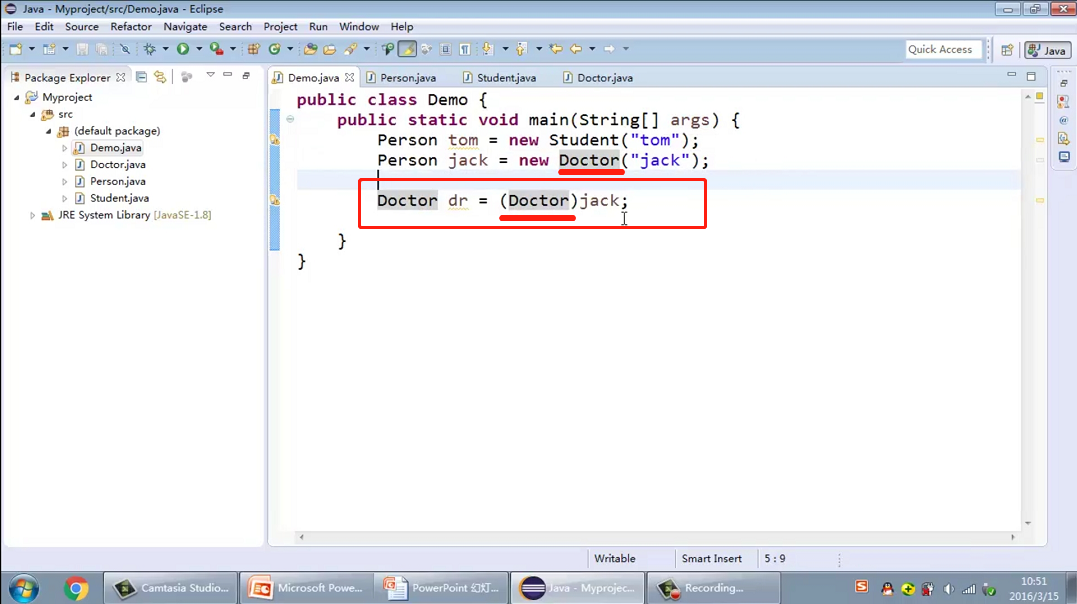1077x604 pixels.
Task: Maximize the editor area
Action: click(1031, 76)
